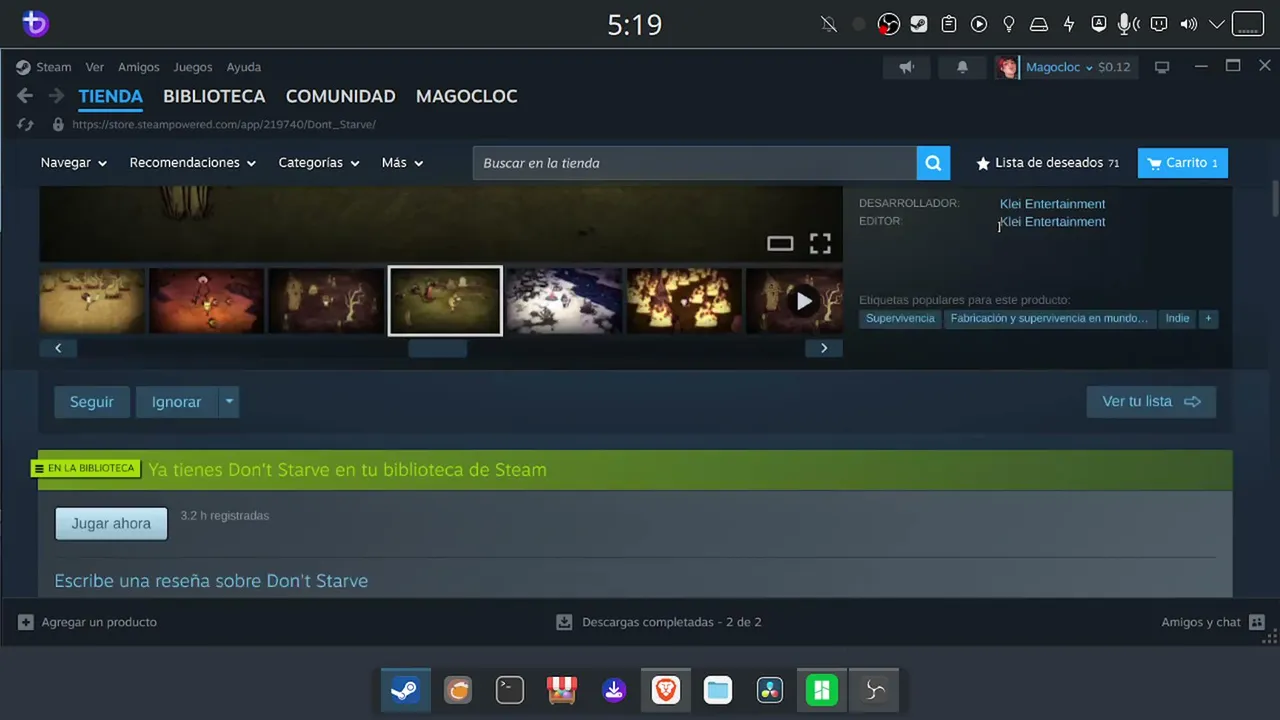Viewport: 1280px width, 720px height.
Task: Click the Magocloc profile avatar picture
Action: (1007, 67)
